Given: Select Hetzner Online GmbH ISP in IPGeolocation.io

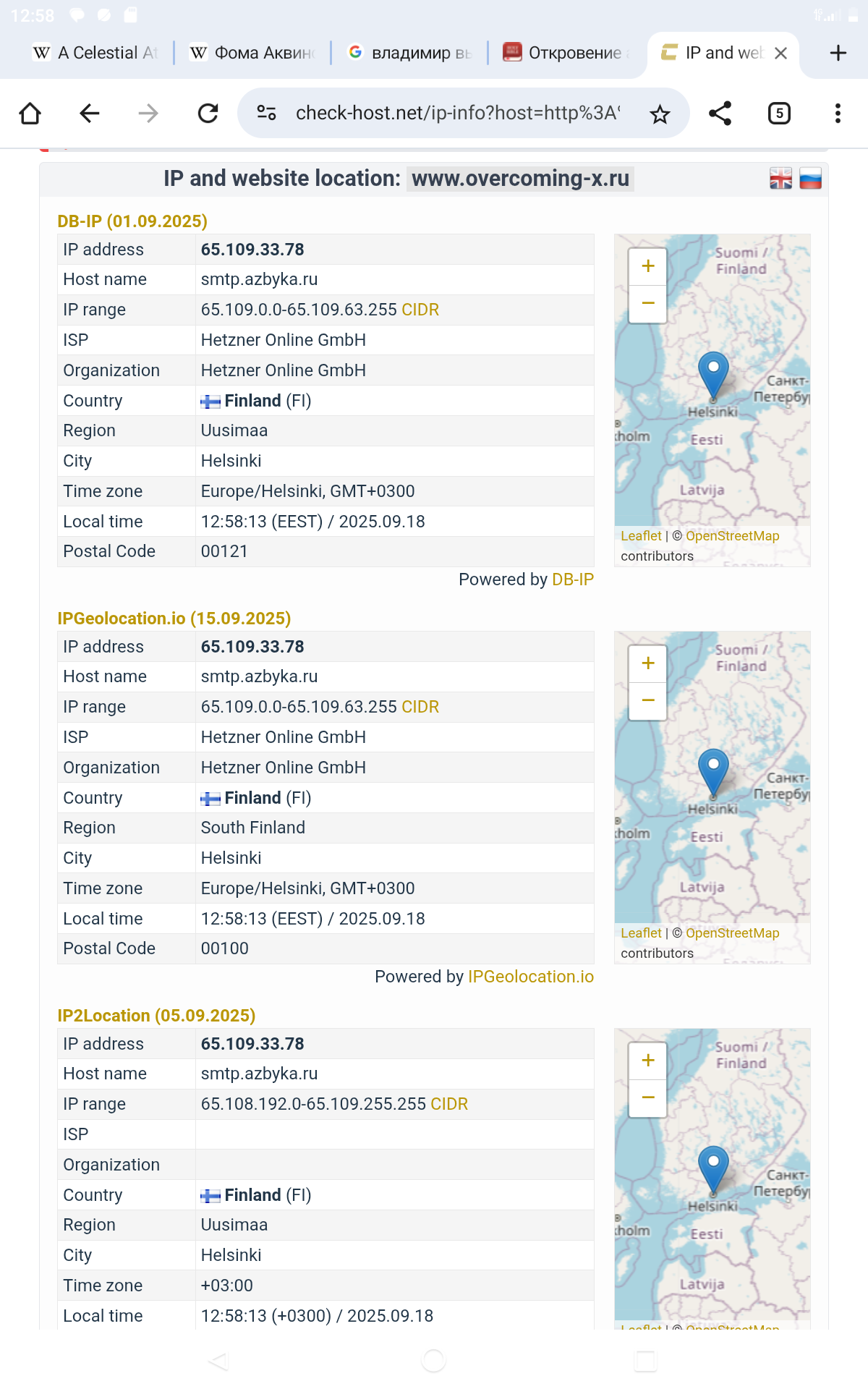Looking at the screenshot, I should click(x=284, y=737).
